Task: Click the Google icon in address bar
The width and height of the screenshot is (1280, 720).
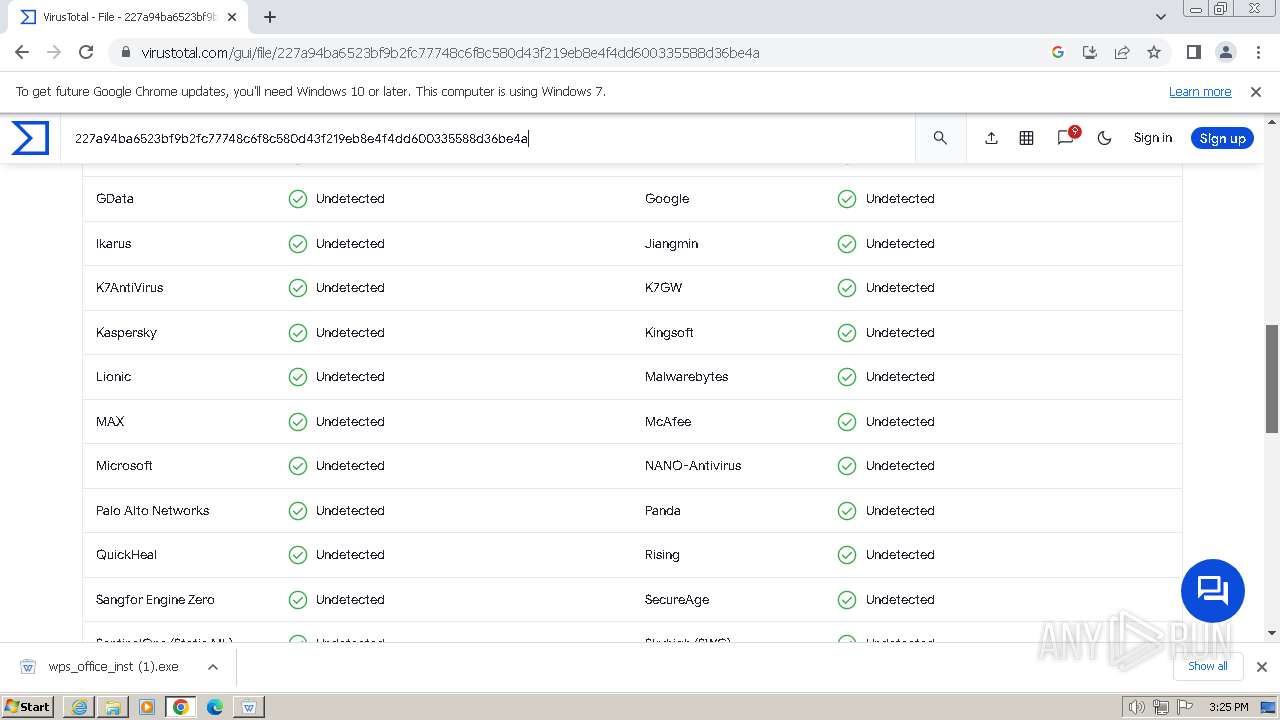Action: [x=1058, y=52]
